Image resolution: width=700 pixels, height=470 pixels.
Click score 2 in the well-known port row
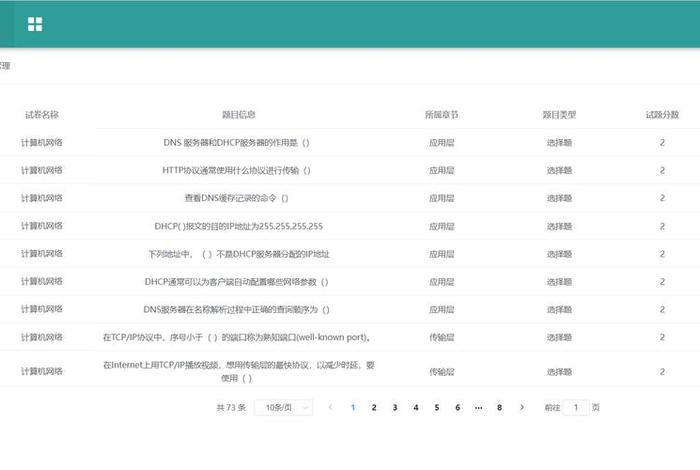[x=662, y=337]
